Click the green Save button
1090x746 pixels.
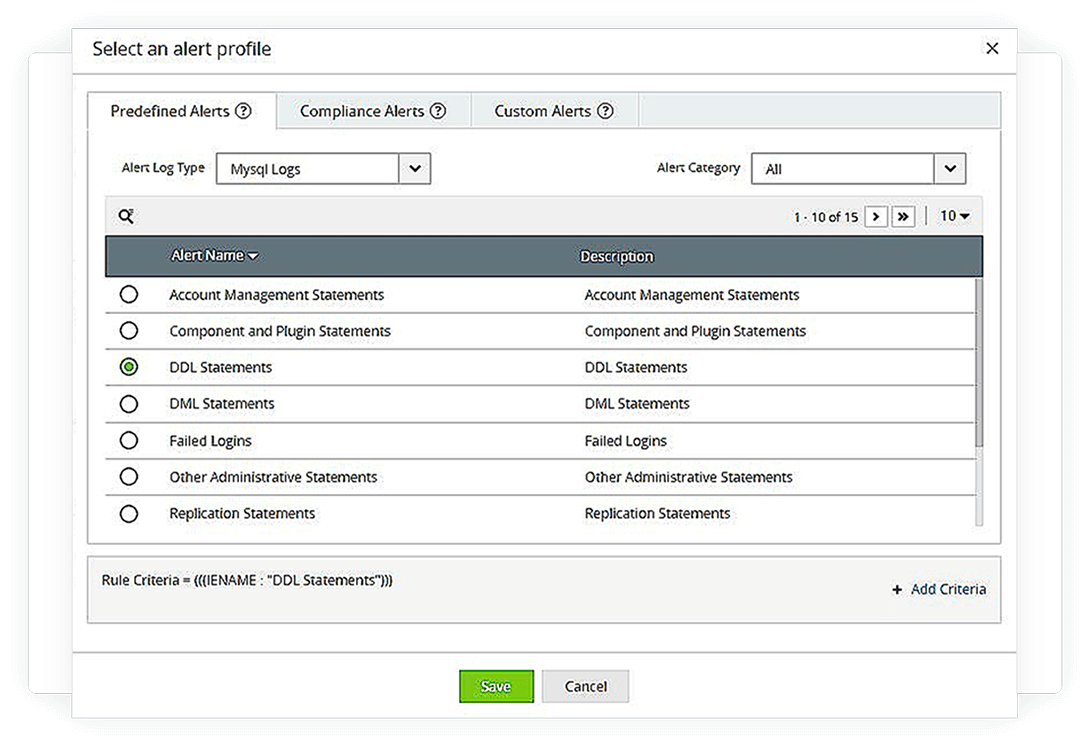(496, 686)
